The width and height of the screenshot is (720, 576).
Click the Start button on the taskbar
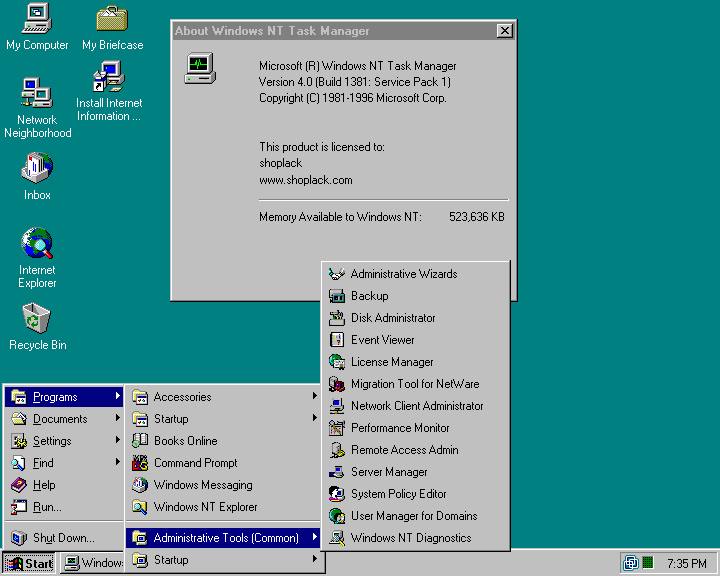coord(29,563)
